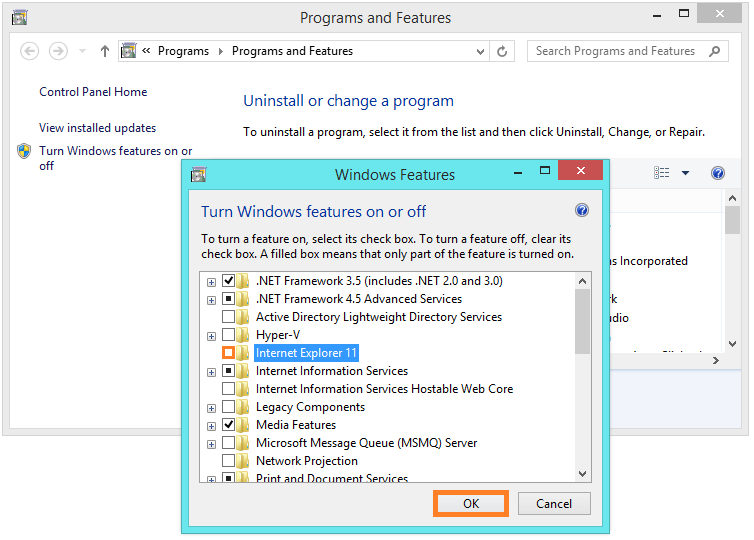Click the Programs and Features title bar icon
The height and width of the screenshot is (540, 754).
tap(20, 18)
